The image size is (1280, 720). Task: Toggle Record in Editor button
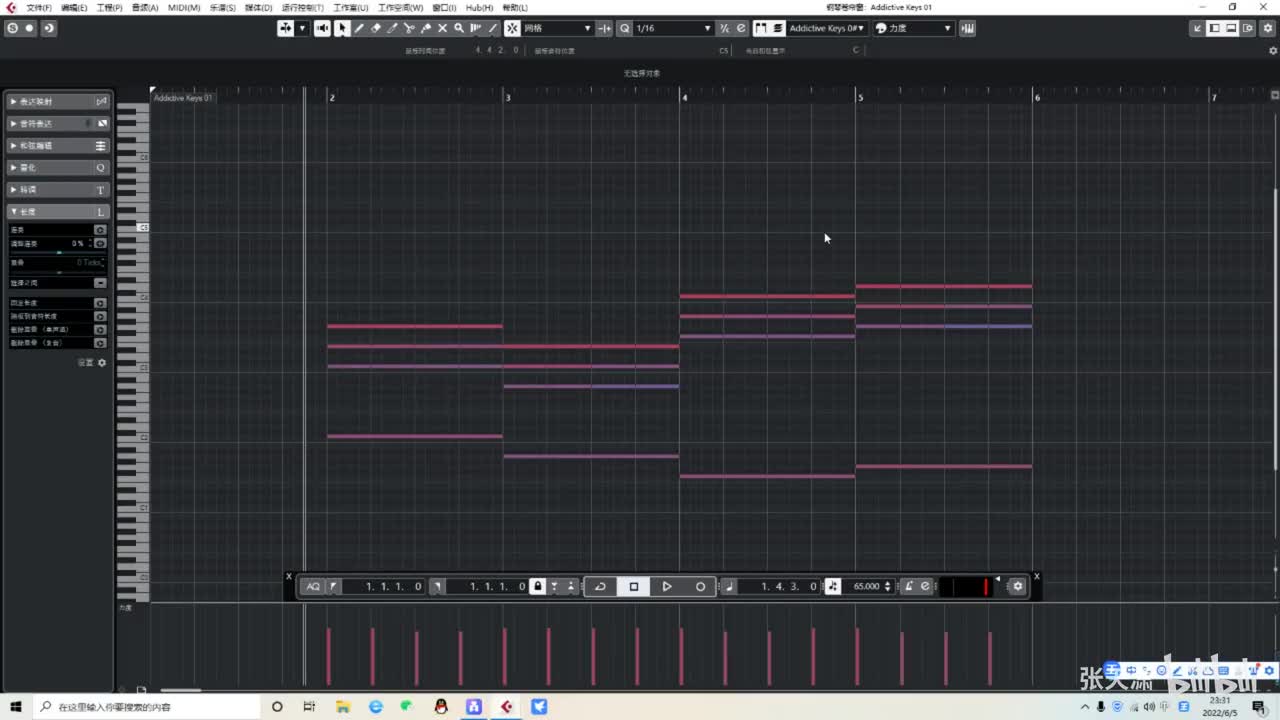pos(30,28)
